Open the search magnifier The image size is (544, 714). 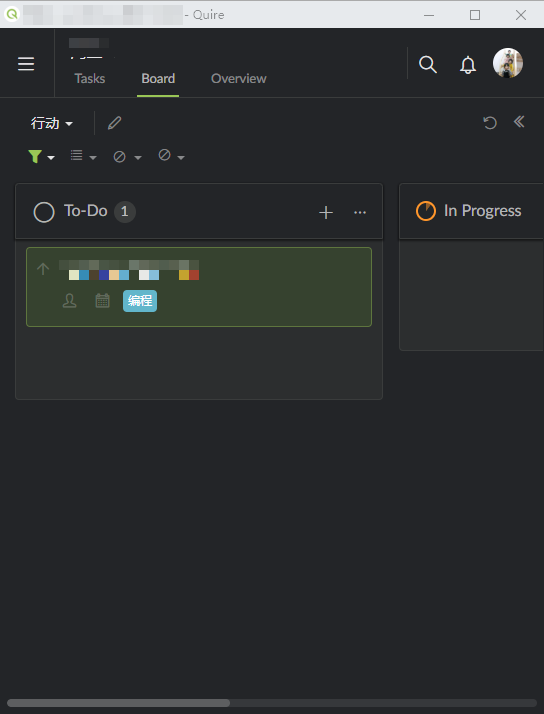(x=428, y=65)
